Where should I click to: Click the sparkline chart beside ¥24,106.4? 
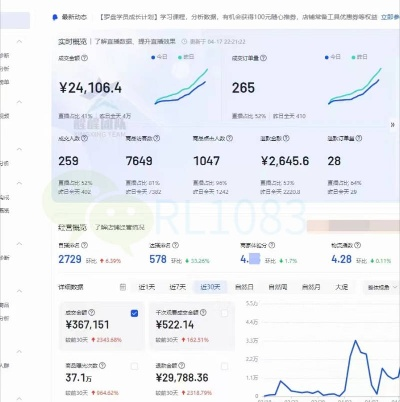pyautogui.click(x=181, y=86)
